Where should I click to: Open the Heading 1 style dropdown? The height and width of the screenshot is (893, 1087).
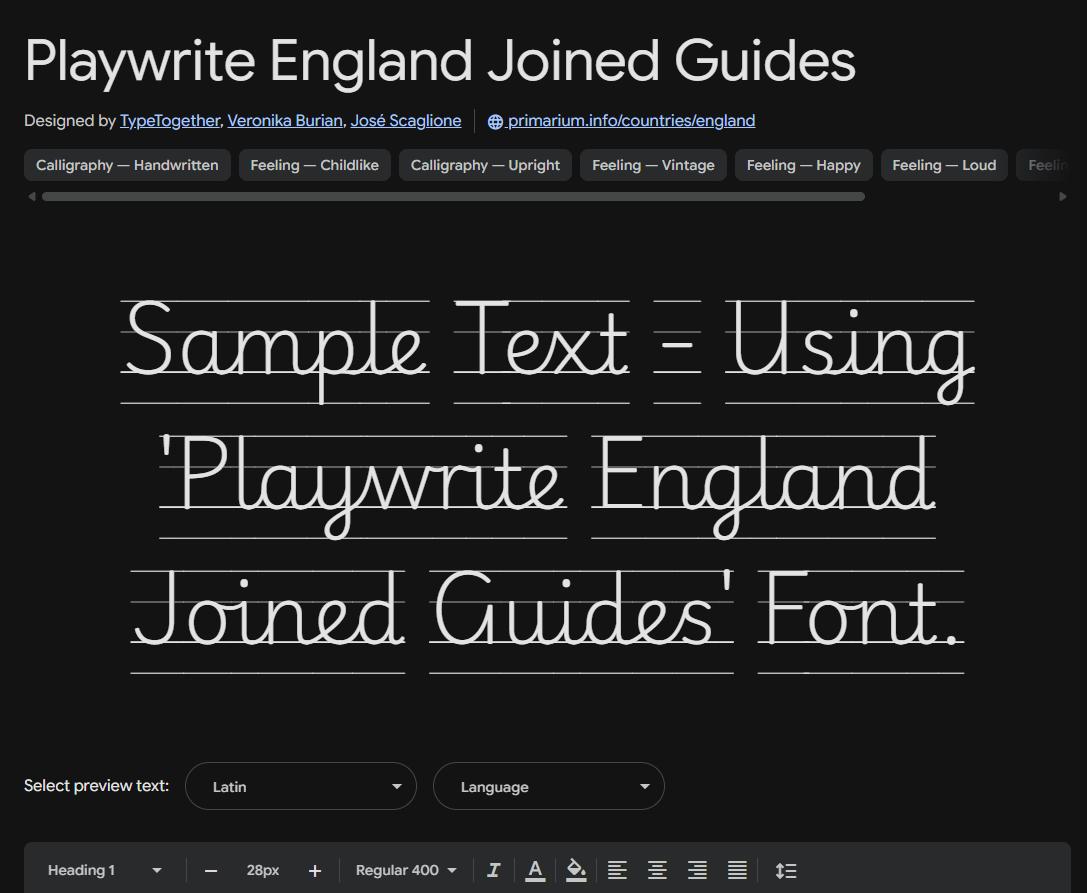pyautogui.click(x=105, y=870)
